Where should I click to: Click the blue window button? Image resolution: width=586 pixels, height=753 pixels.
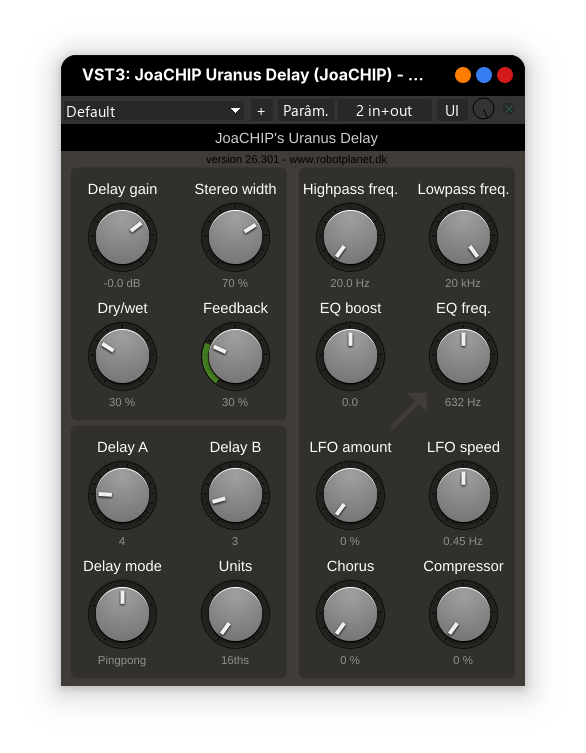coord(484,75)
